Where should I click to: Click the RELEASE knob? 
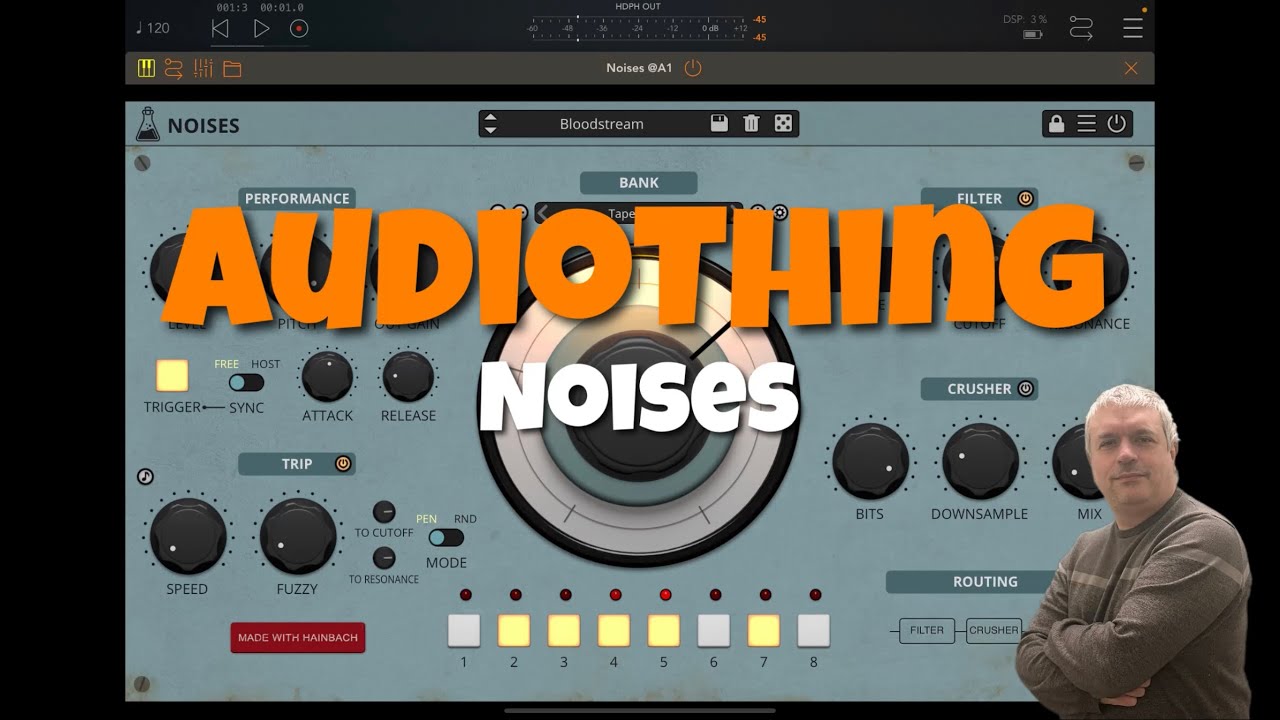point(408,376)
